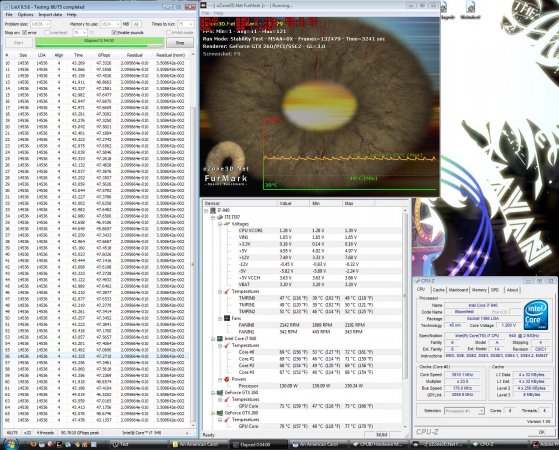Switch to the Cache tab in CPU-Z
This screenshot has height=450, width=559.
tap(439, 290)
